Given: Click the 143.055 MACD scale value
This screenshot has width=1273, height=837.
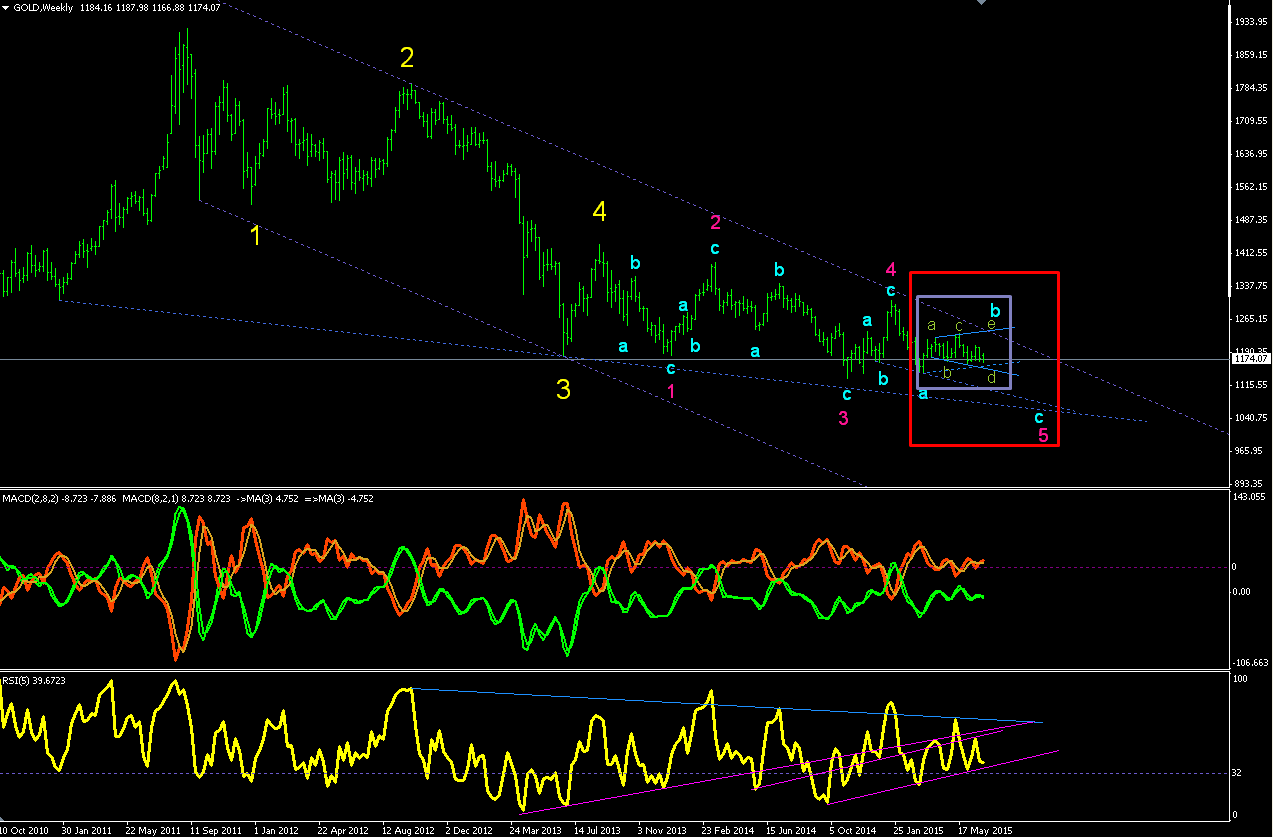Looking at the screenshot, I should coord(1249,497).
